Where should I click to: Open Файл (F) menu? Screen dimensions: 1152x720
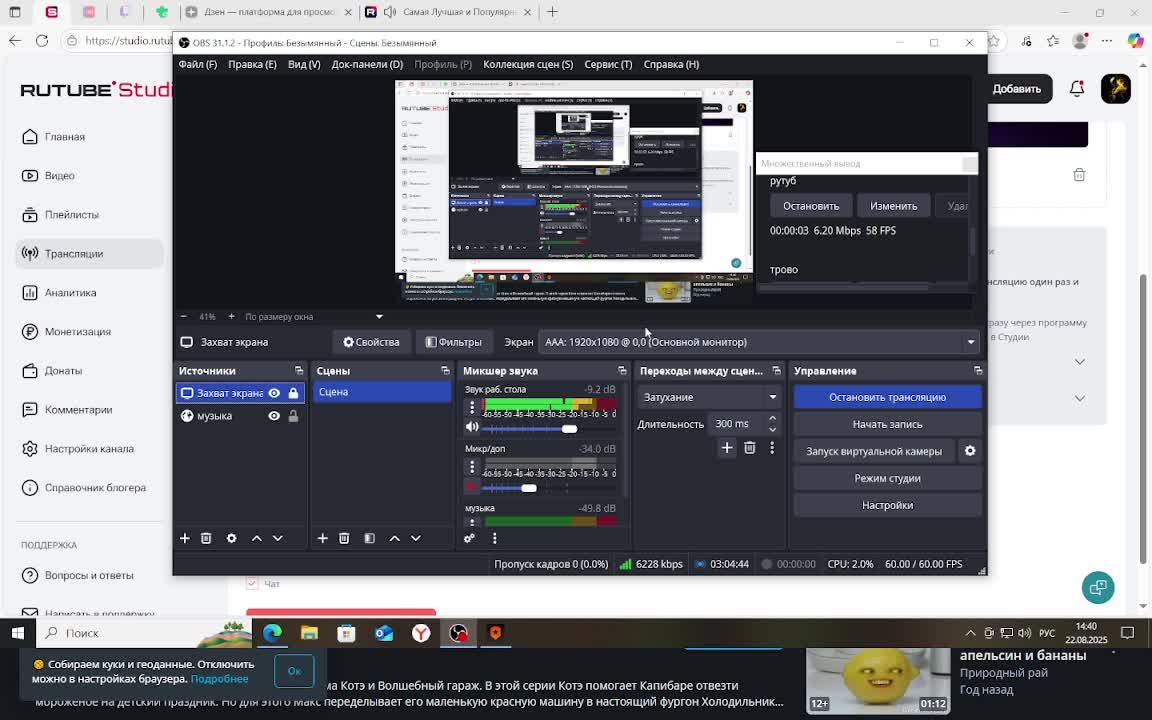tap(198, 65)
